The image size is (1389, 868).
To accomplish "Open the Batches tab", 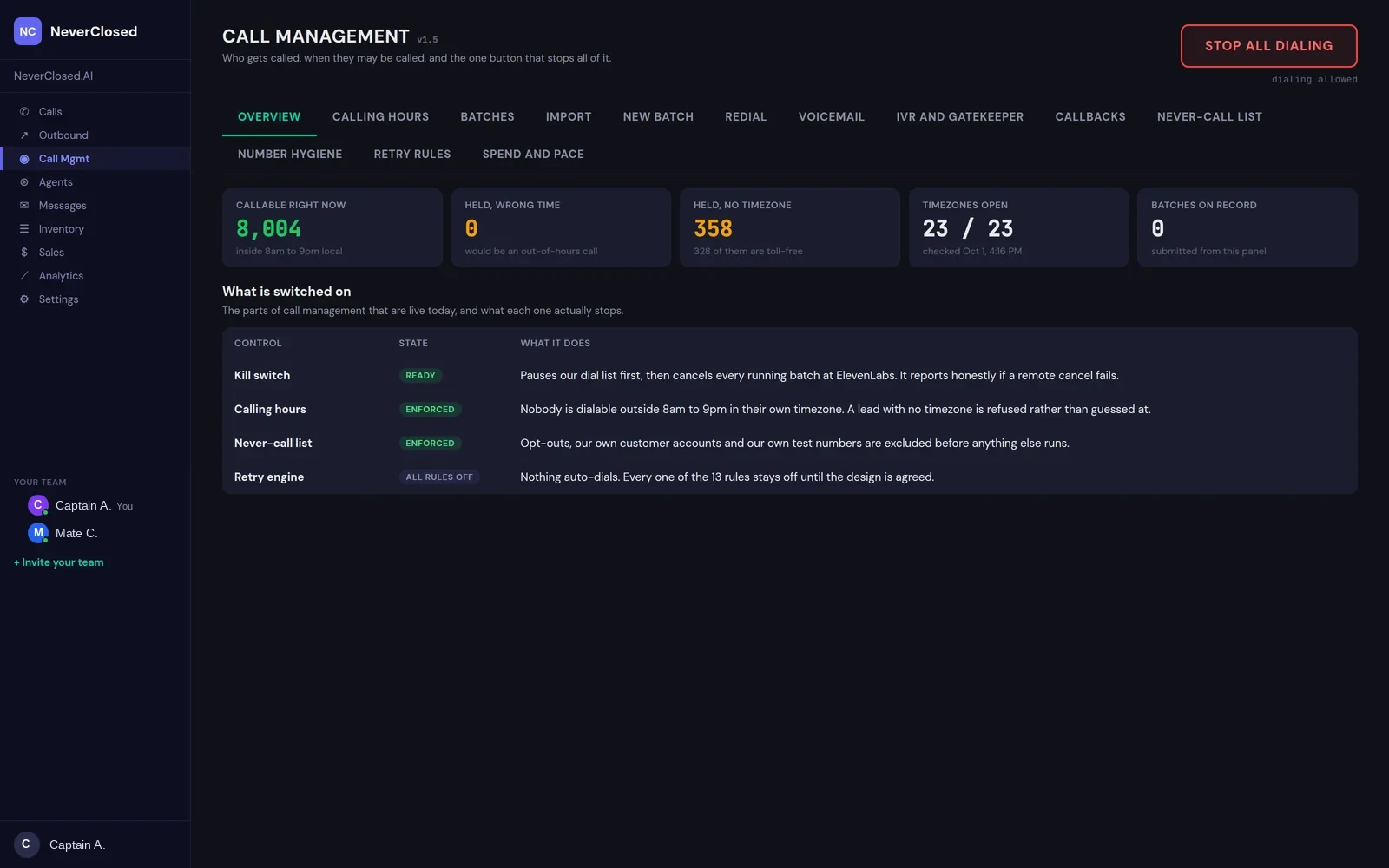I will coord(487,117).
